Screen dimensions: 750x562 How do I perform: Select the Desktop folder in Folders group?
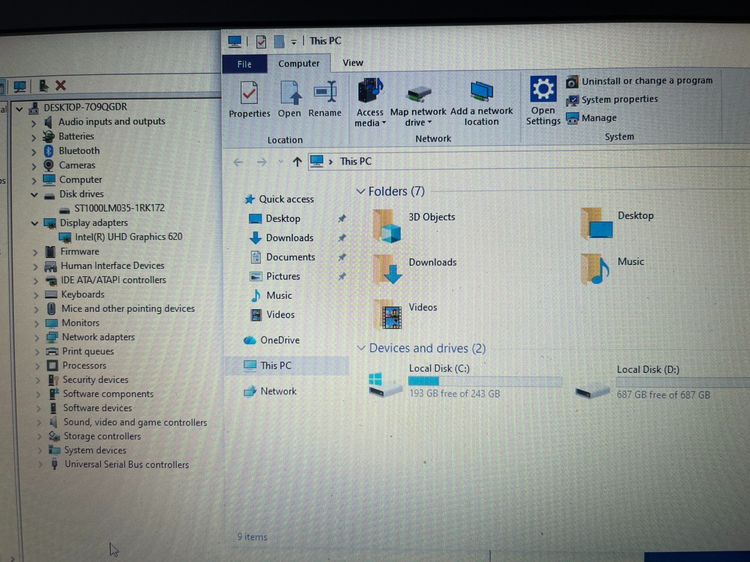pyautogui.click(x=617, y=223)
